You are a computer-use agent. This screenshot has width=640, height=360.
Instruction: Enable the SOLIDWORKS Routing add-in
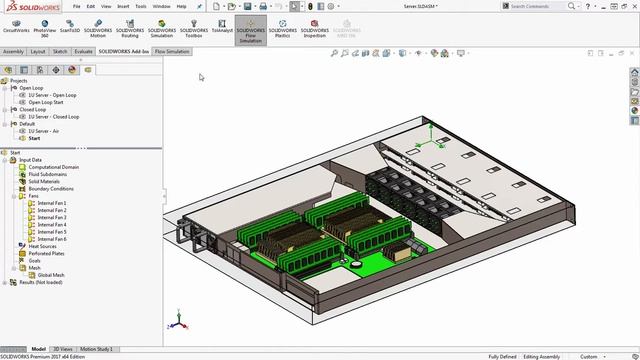pos(130,29)
